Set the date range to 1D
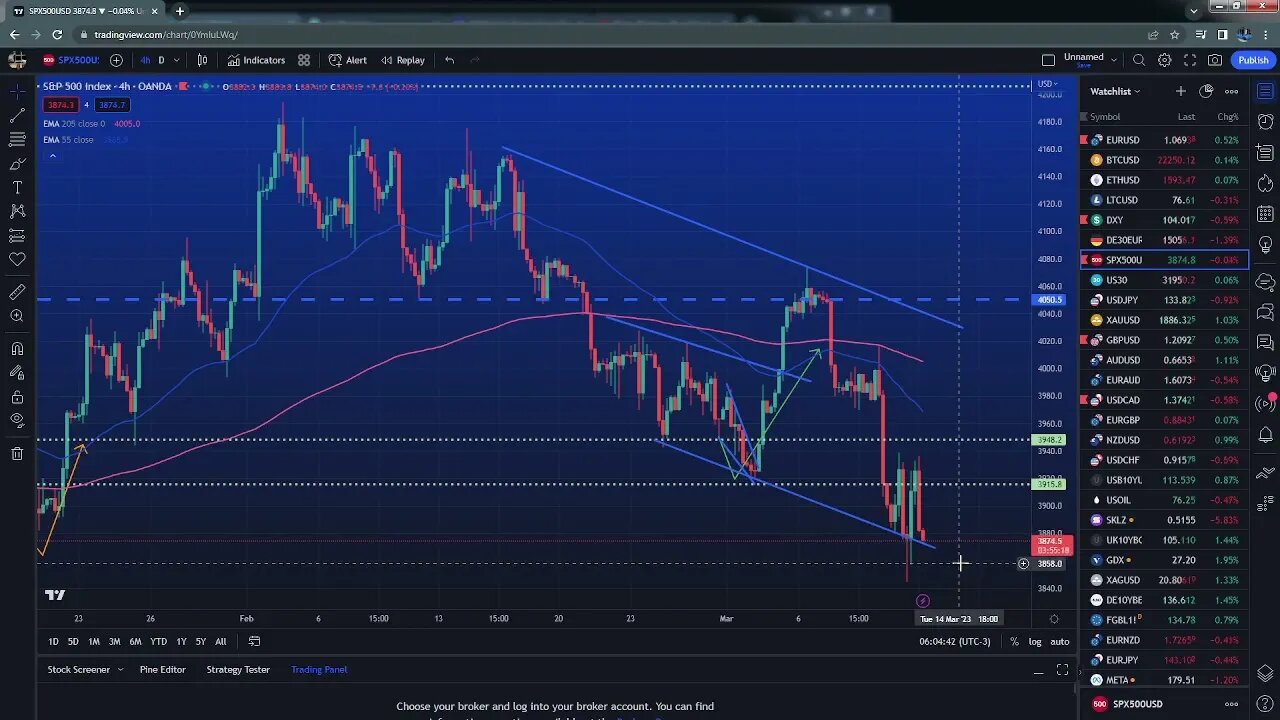The height and width of the screenshot is (720, 1280). (x=53, y=641)
